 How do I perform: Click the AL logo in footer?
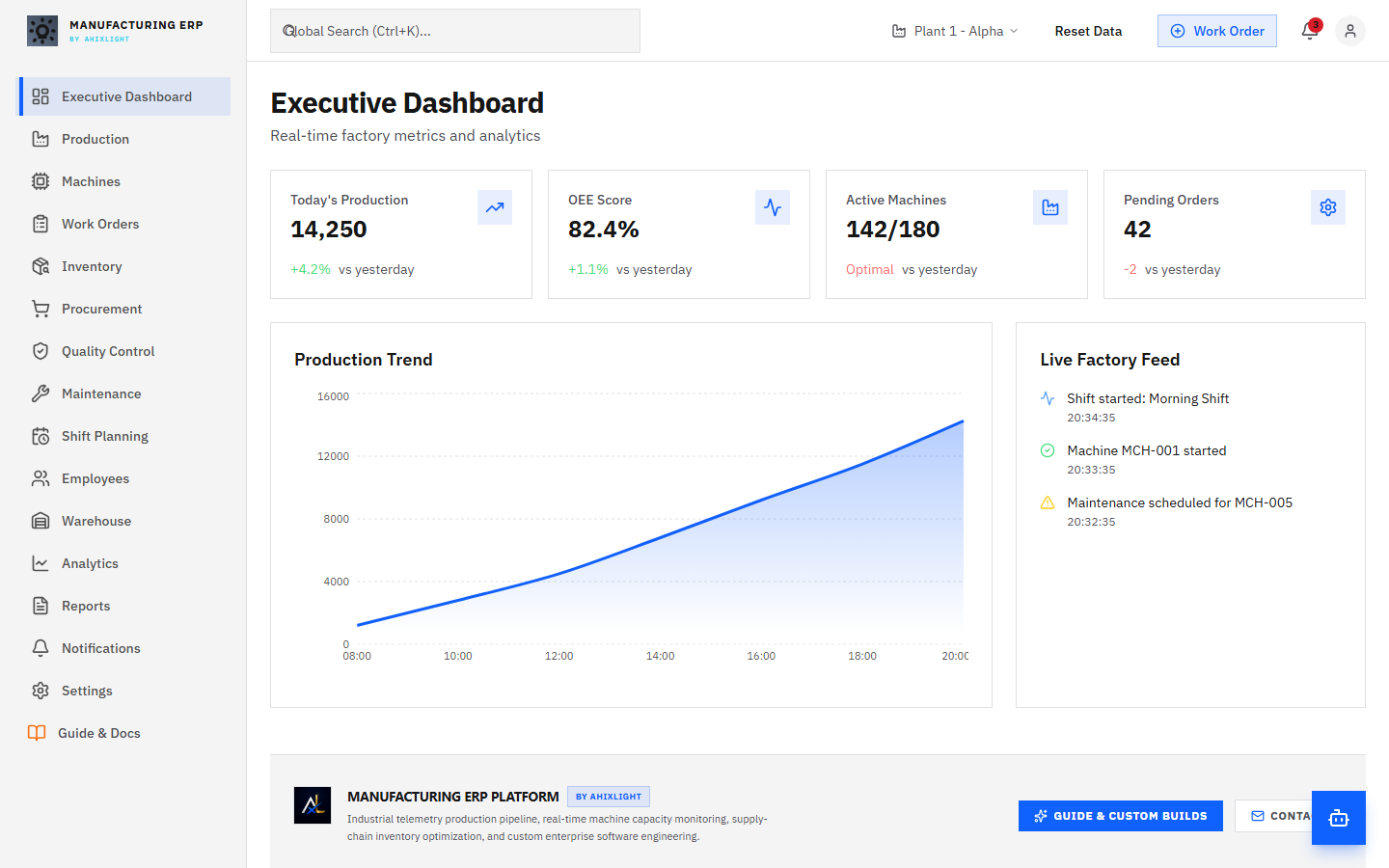[313, 805]
